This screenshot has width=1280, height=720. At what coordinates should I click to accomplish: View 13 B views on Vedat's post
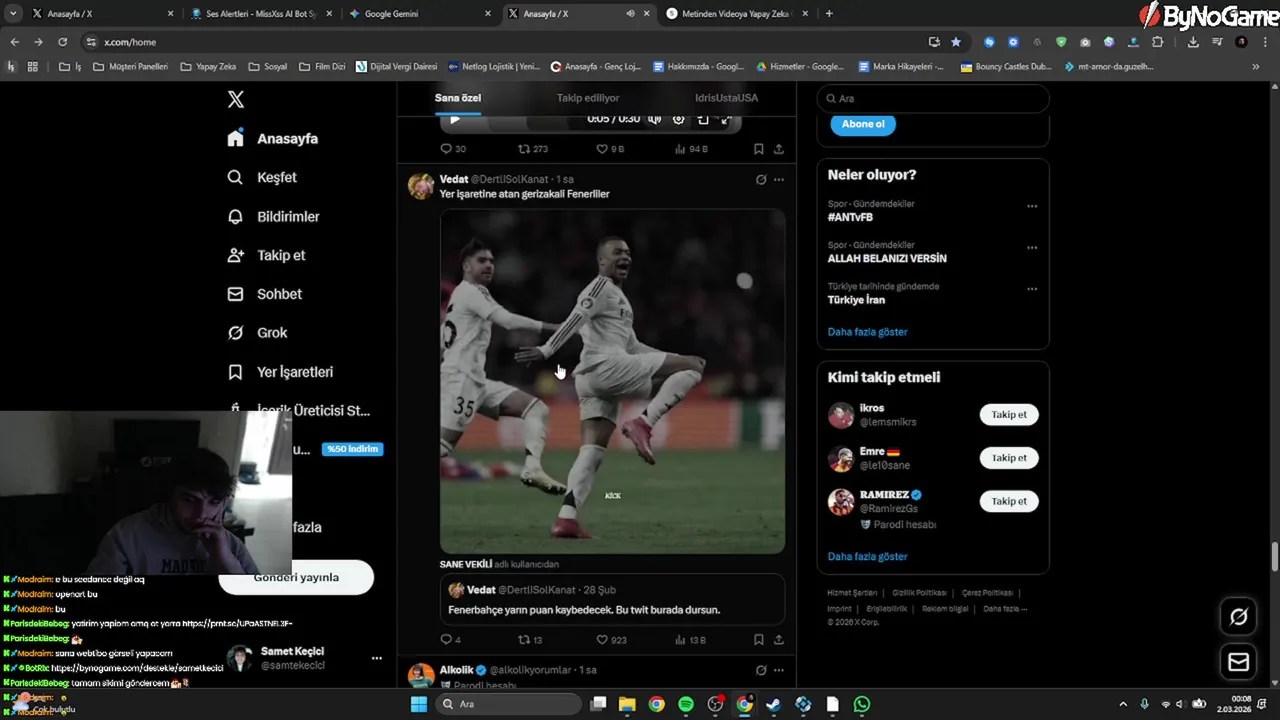(x=690, y=640)
